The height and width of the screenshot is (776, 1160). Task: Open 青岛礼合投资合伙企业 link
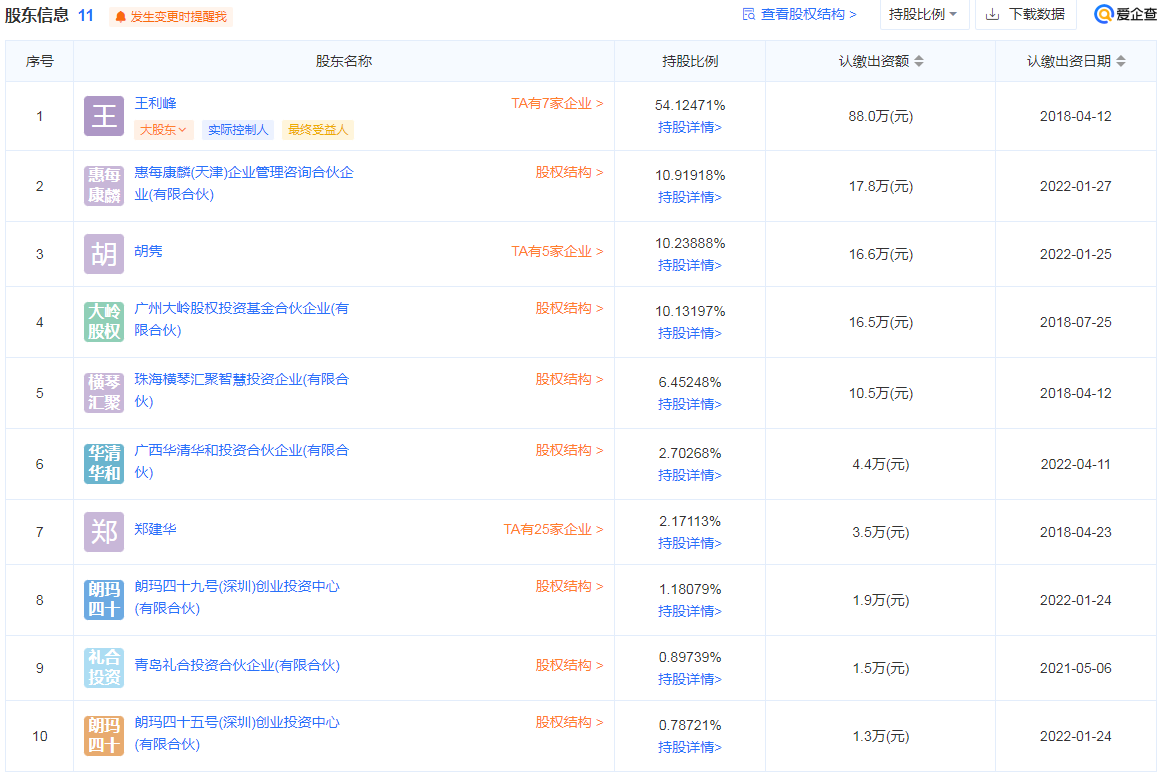point(237,665)
